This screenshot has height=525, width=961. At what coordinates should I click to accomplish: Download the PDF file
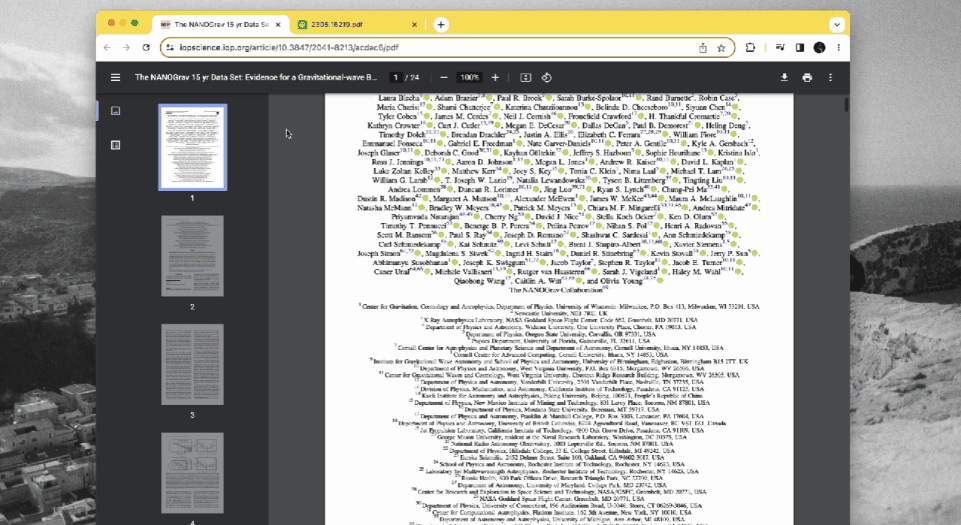[784, 78]
